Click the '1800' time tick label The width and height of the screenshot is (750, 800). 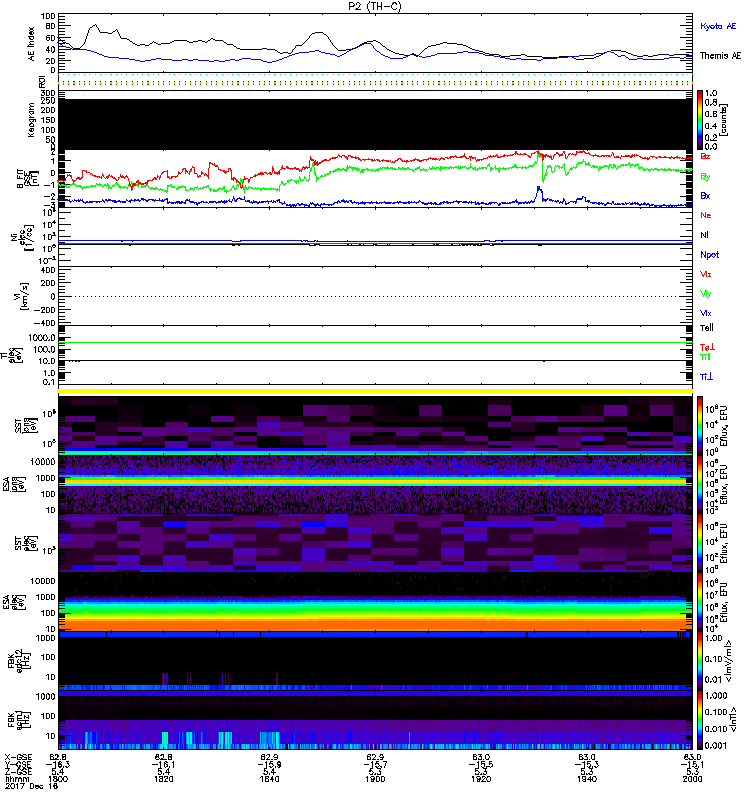58,779
